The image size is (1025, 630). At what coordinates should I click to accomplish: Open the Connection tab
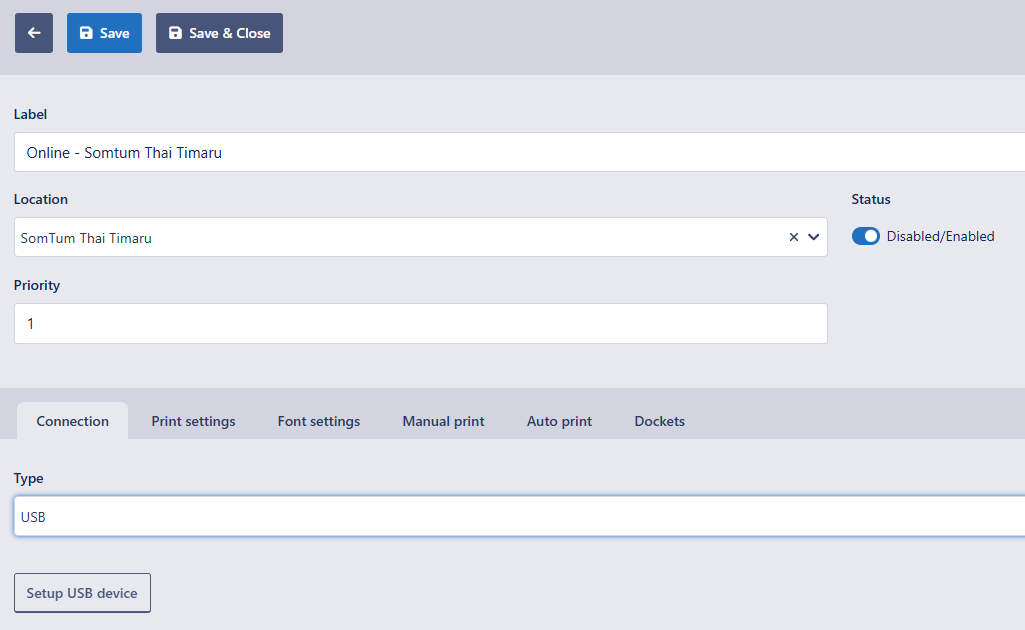click(x=73, y=421)
